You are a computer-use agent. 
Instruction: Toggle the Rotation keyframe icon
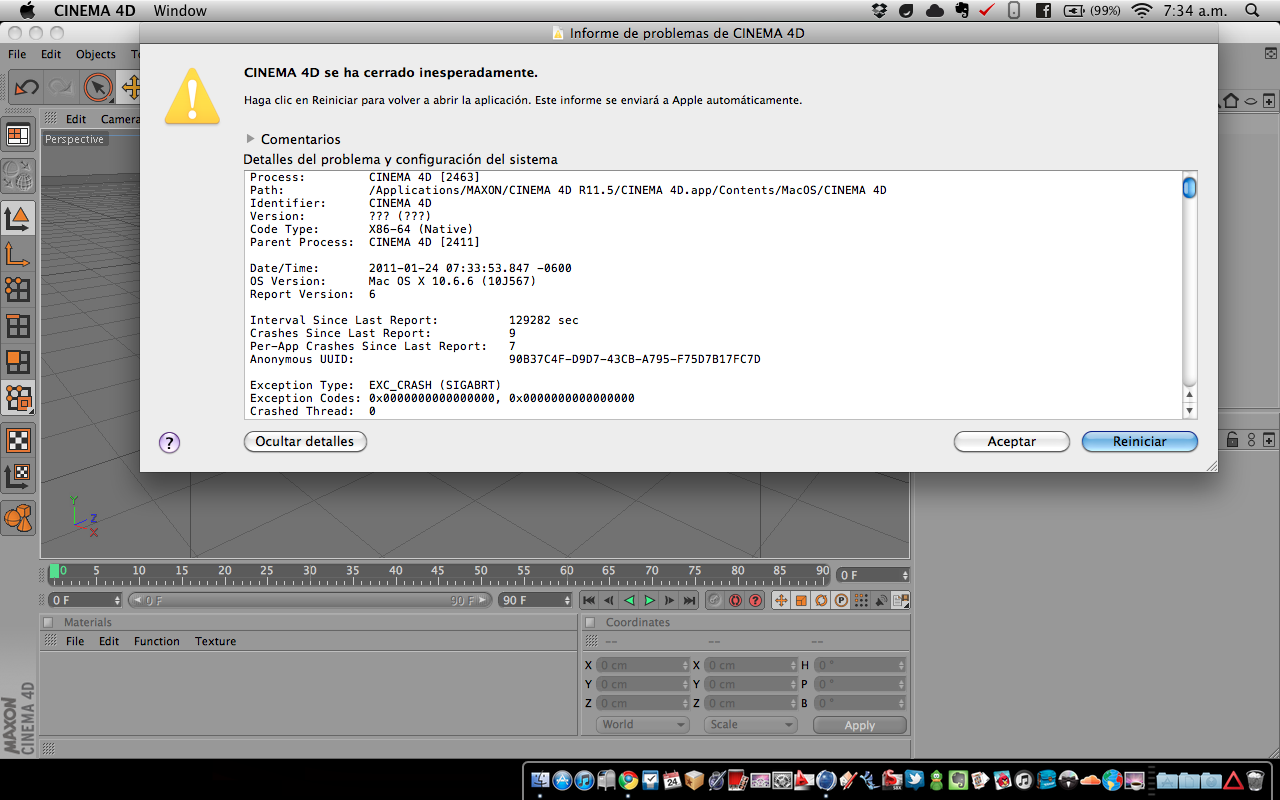(x=821, y=600)
